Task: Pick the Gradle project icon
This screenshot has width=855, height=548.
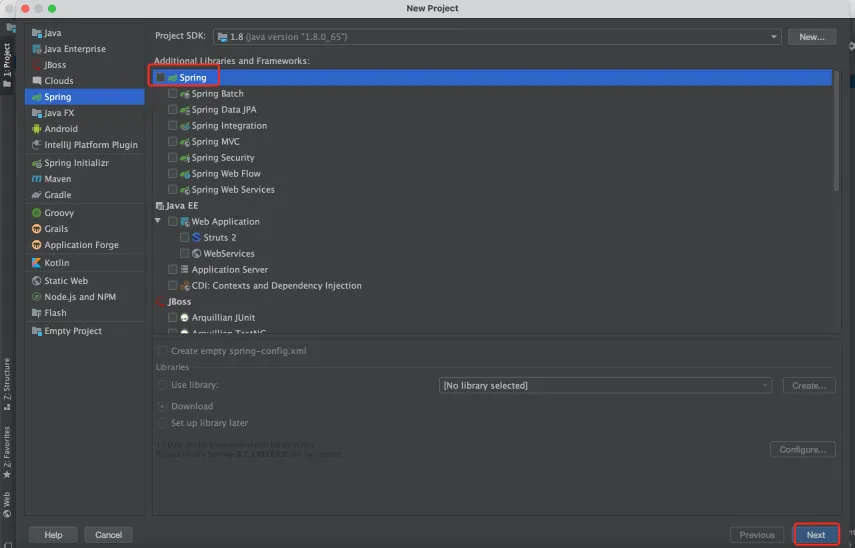Action: click(37, 195)
